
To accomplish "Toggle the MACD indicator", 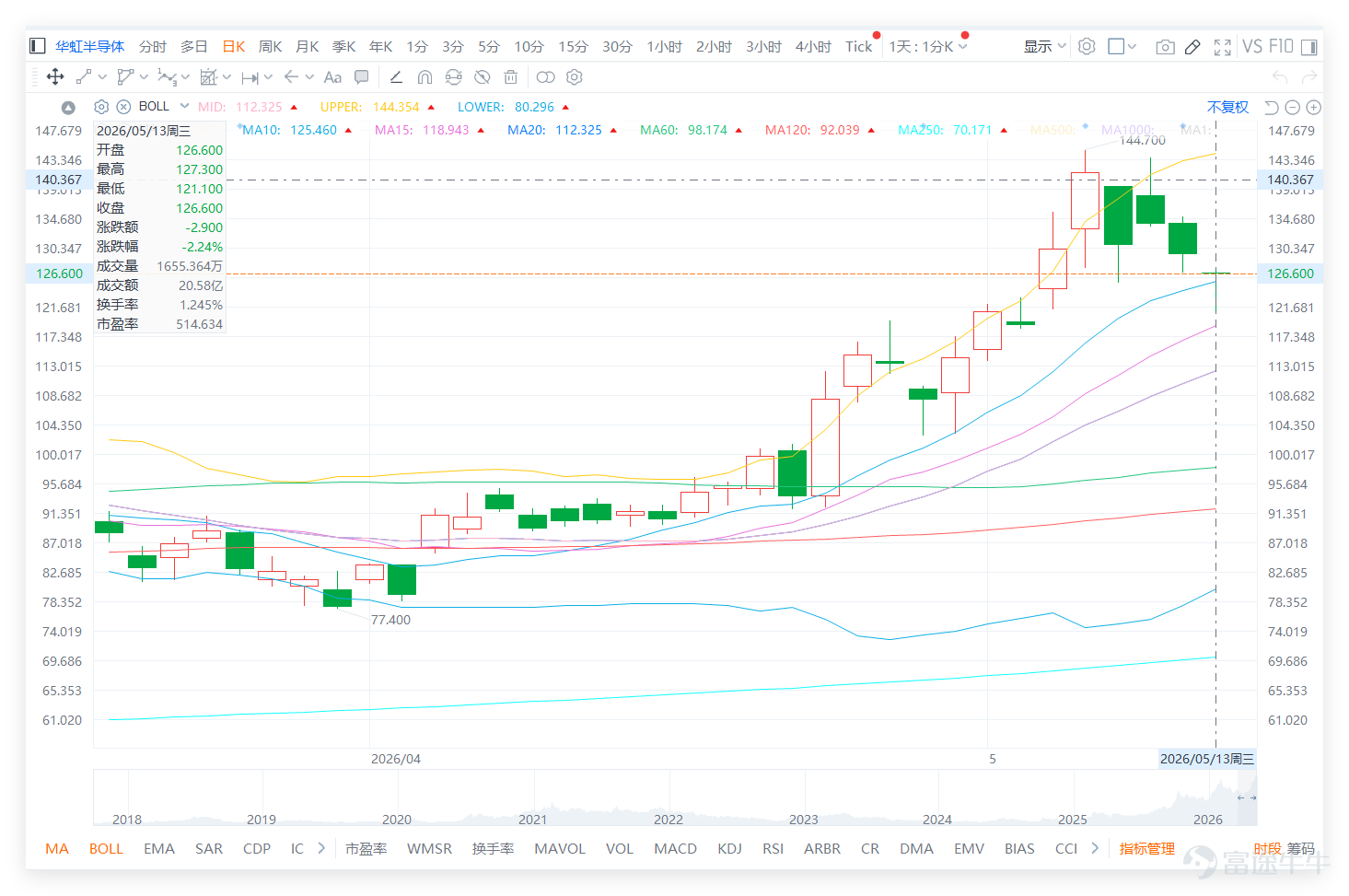I will pyautogui.click(x=675, y=848).
